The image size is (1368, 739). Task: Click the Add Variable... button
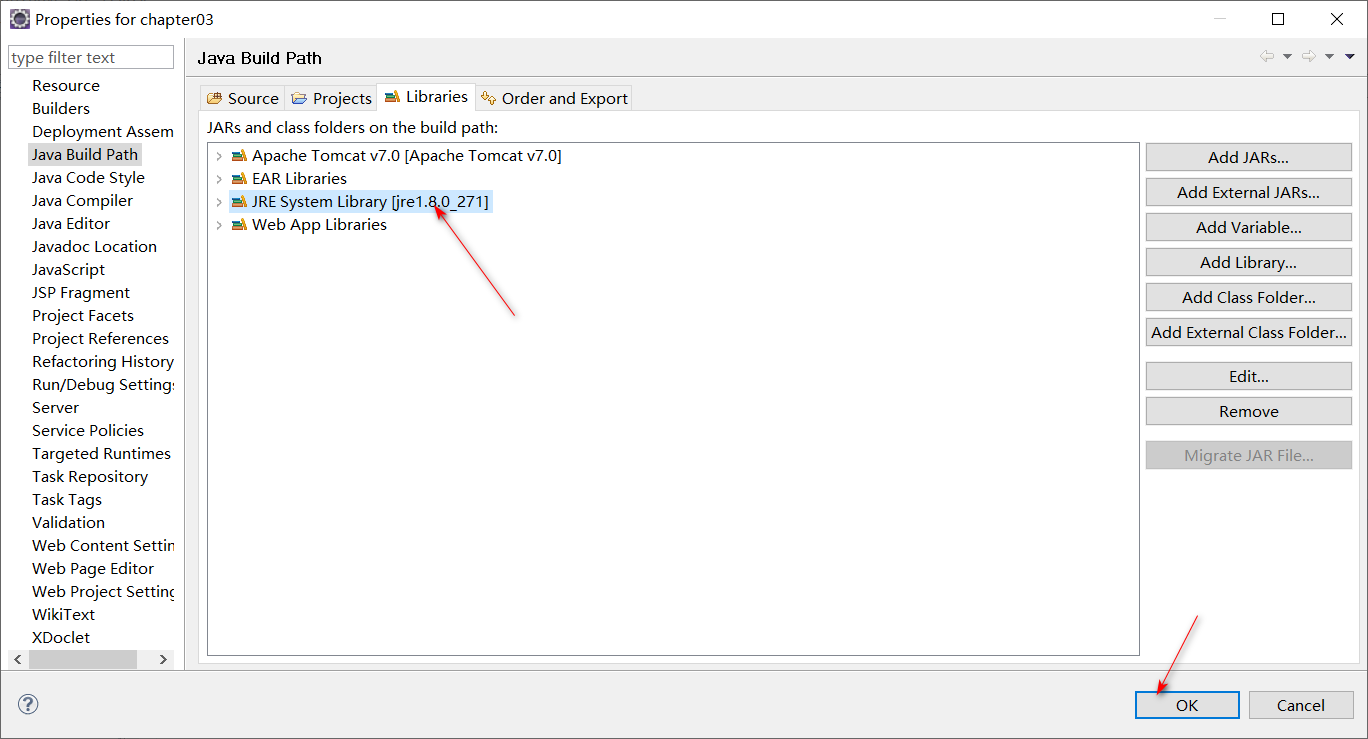1248,227
